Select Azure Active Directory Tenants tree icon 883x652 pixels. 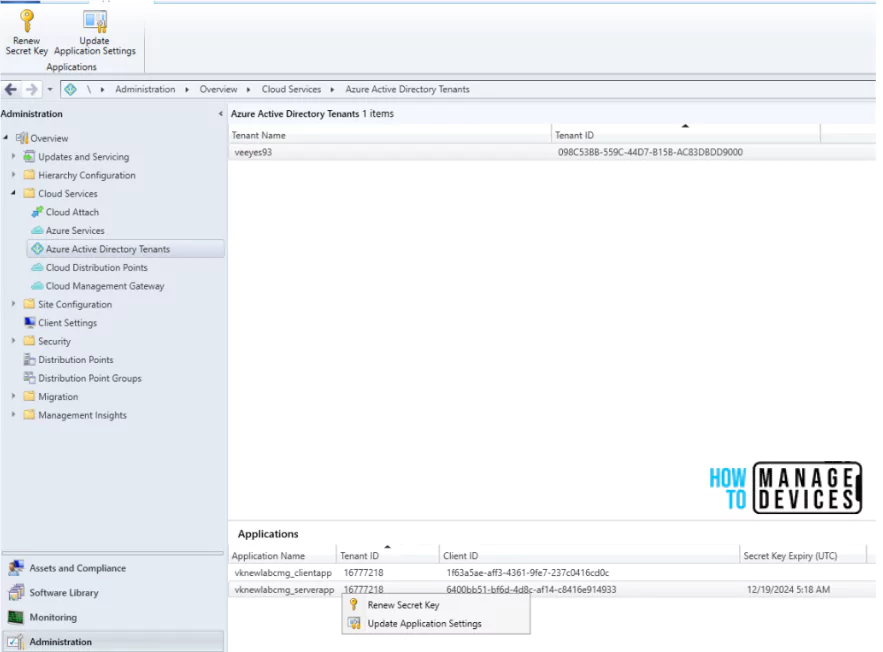tap(37, 248)
